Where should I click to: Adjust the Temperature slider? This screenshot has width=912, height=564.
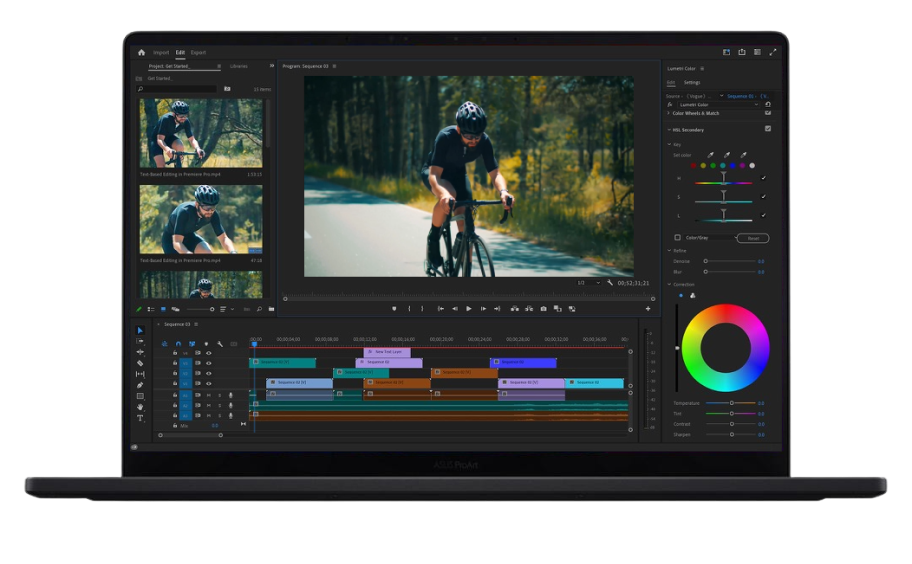[x=731, y=403]
